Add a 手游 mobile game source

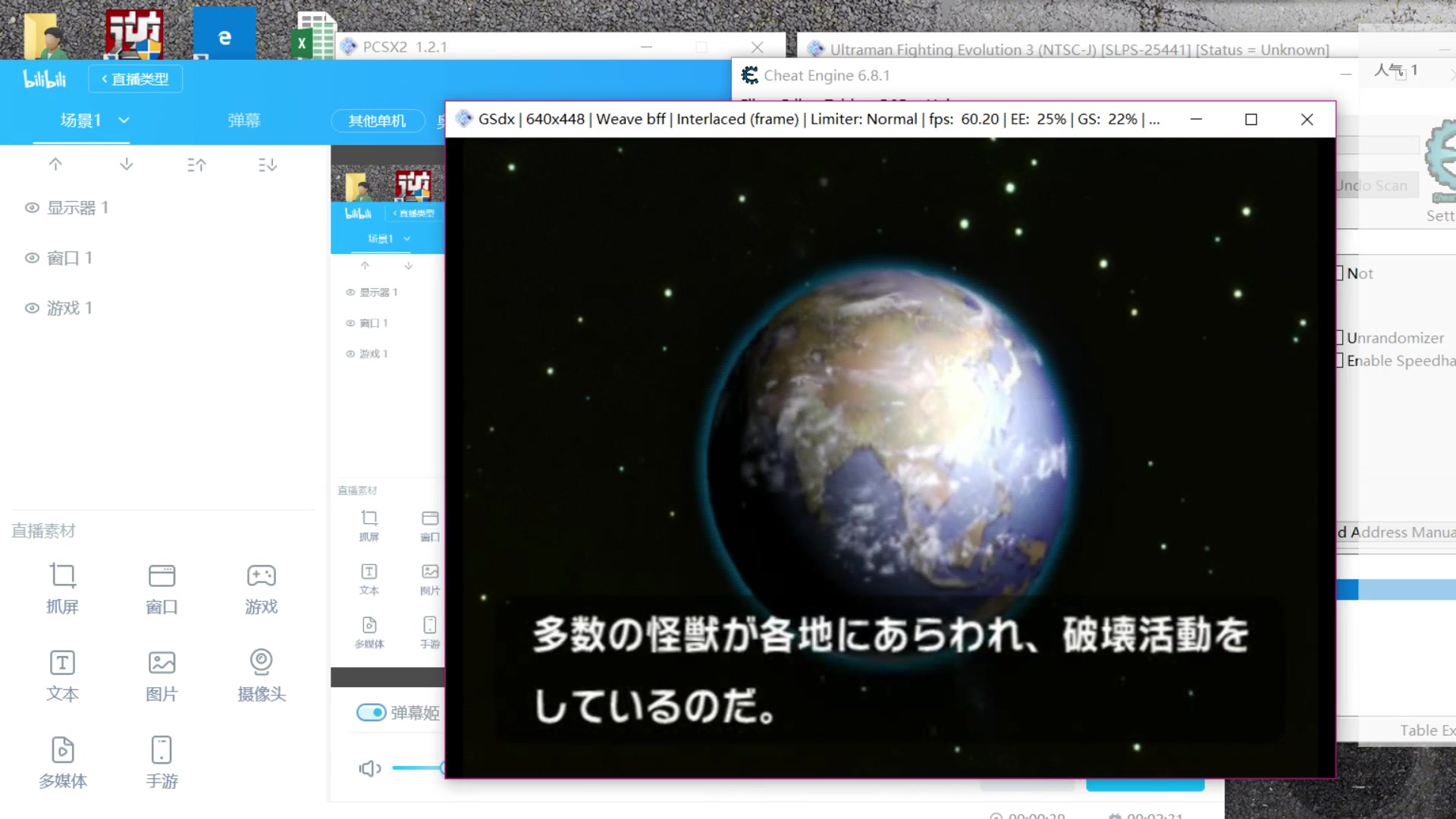click(162, 762)
